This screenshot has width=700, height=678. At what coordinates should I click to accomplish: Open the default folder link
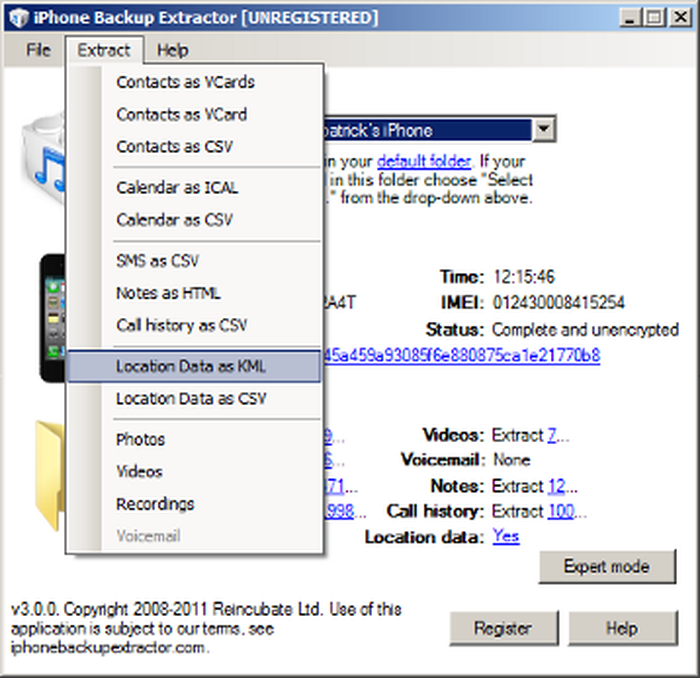[x=424, y=161]
